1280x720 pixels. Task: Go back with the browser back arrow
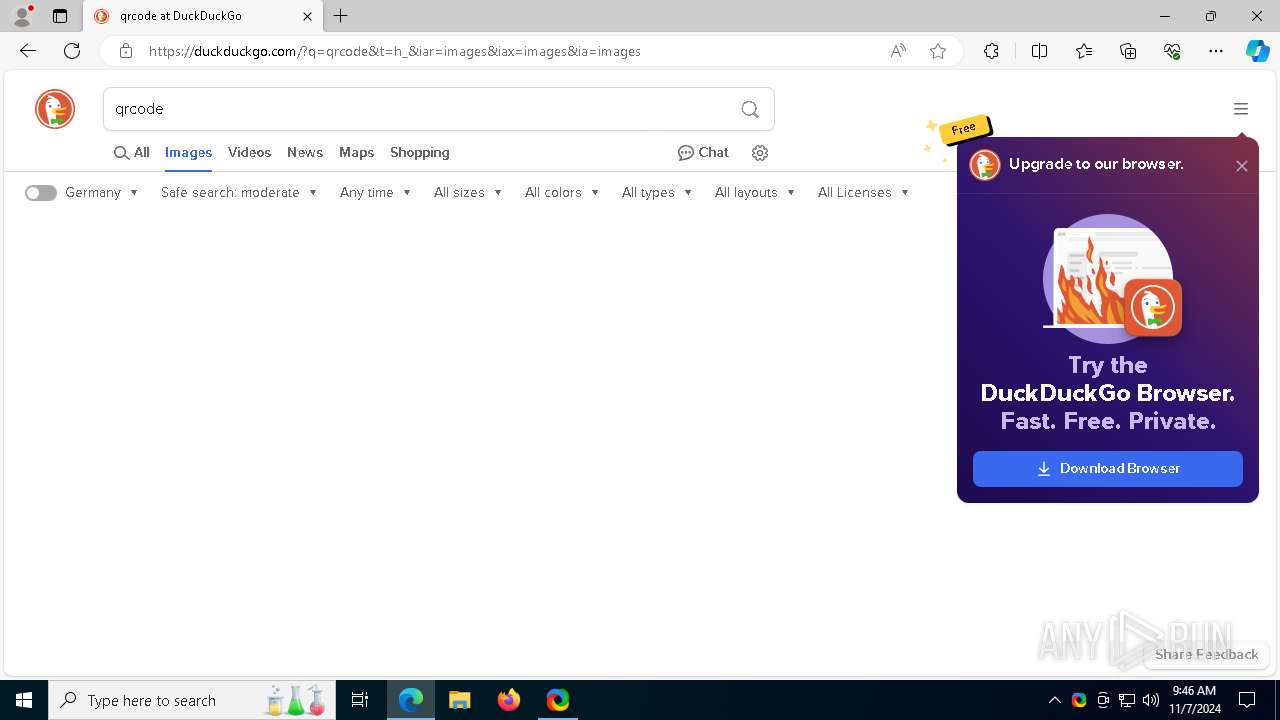pos(28,51)
